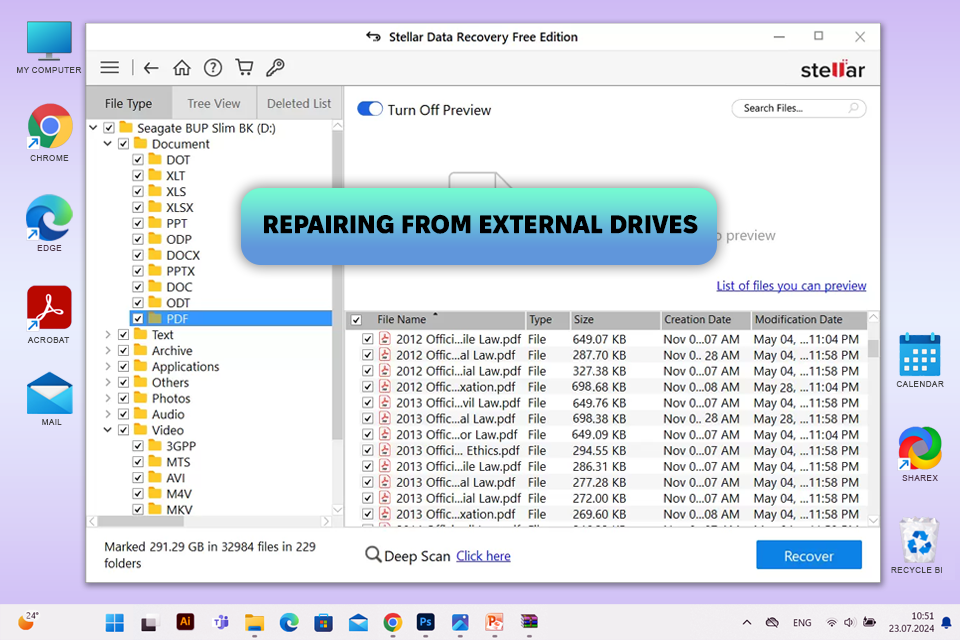Sort by the Modification Date column header

tap(809, 320)
